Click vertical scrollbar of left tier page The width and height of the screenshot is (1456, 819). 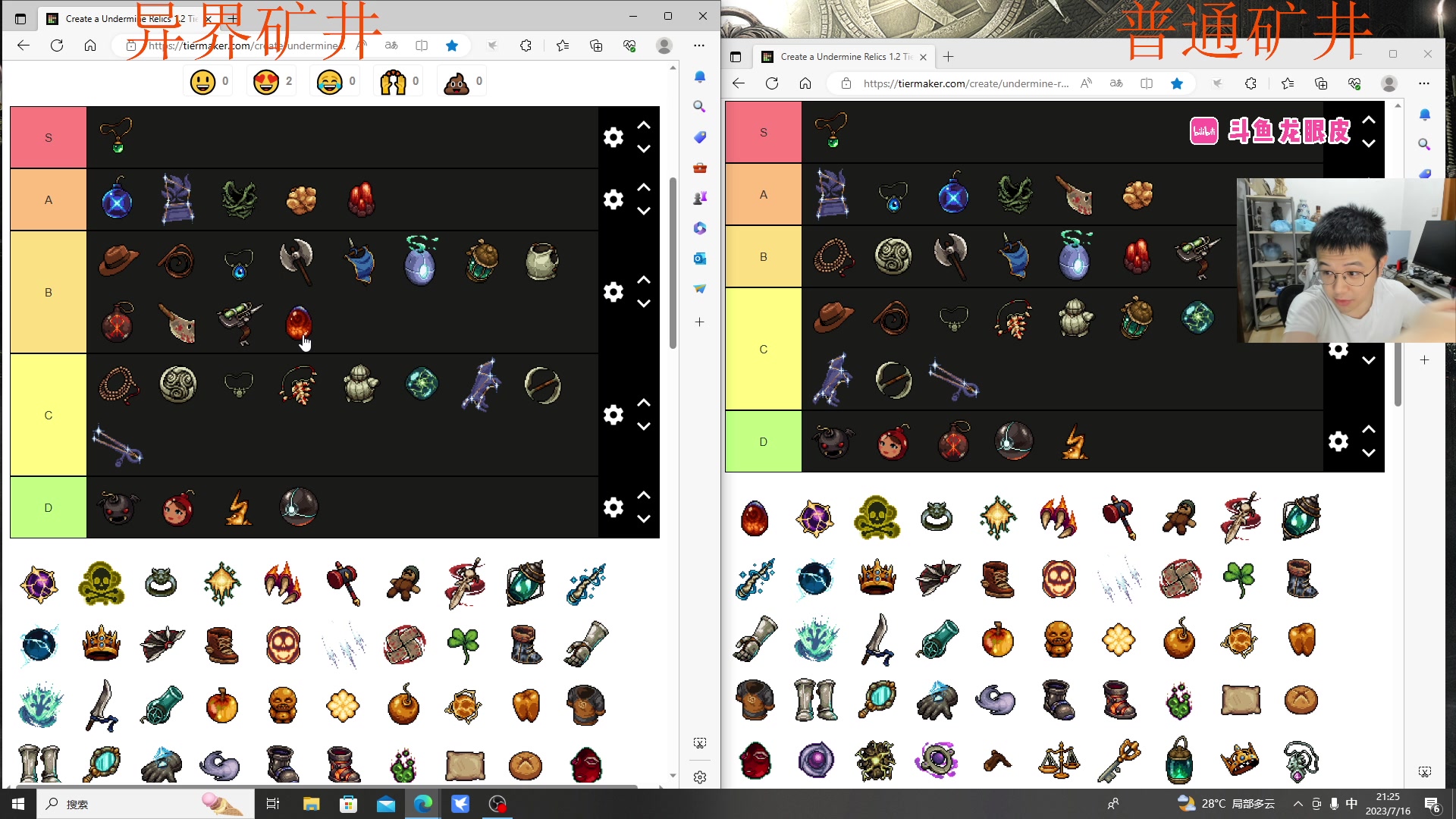click(x=673, y=263)
